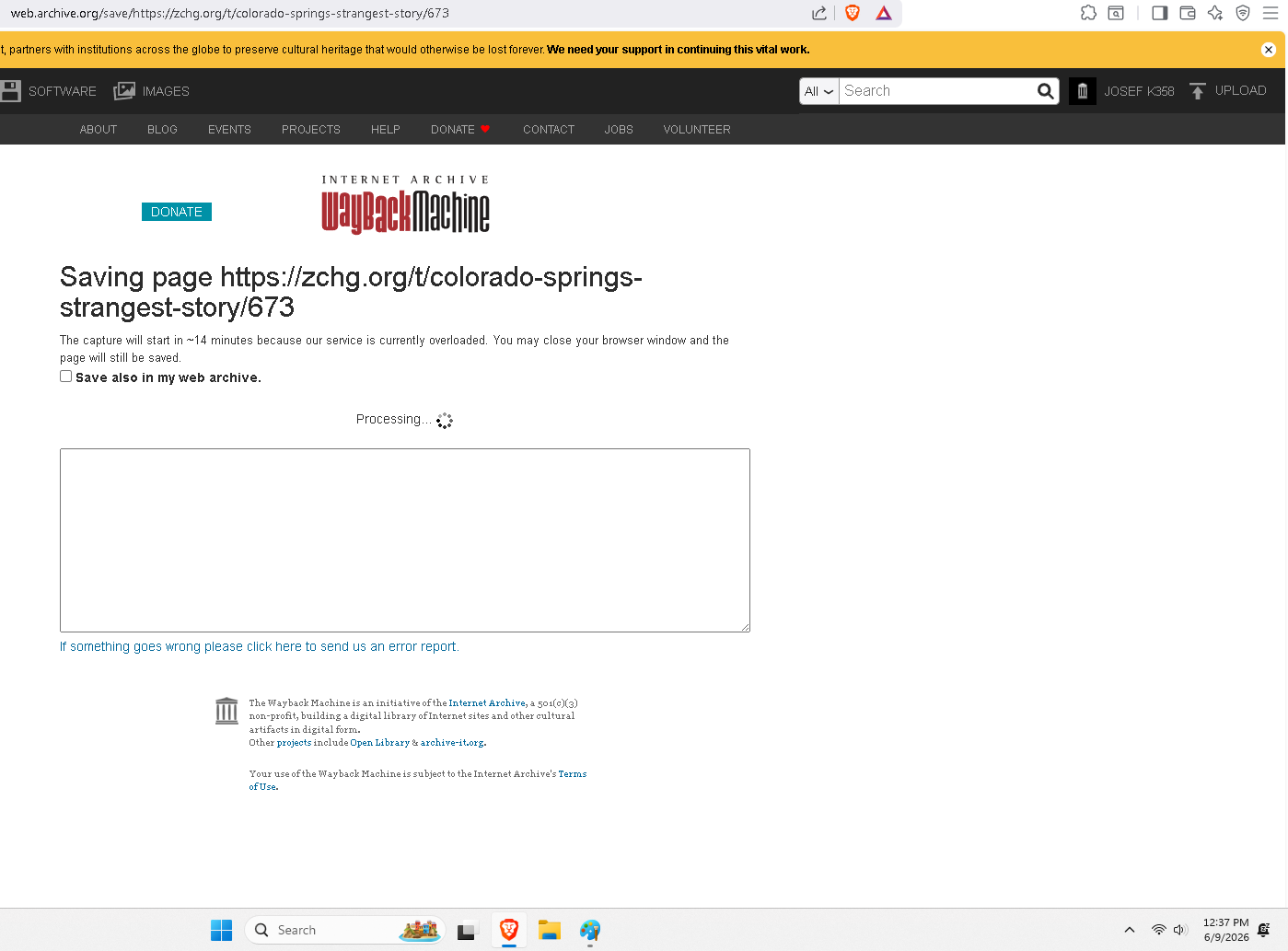This screenshot has width=1288, height=951.
Task: Open the DONATE menu item with heart
Action: pyautogui.click(x=460, y=130)
